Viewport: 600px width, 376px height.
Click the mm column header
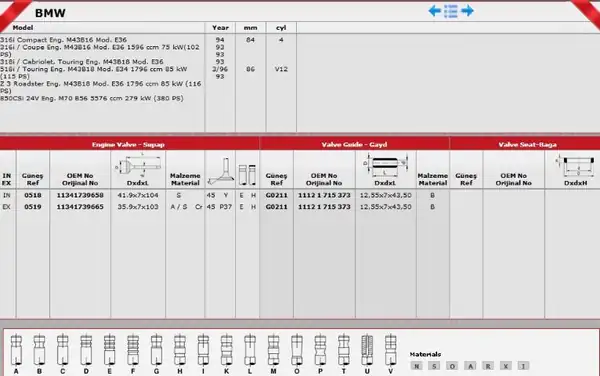250,28
